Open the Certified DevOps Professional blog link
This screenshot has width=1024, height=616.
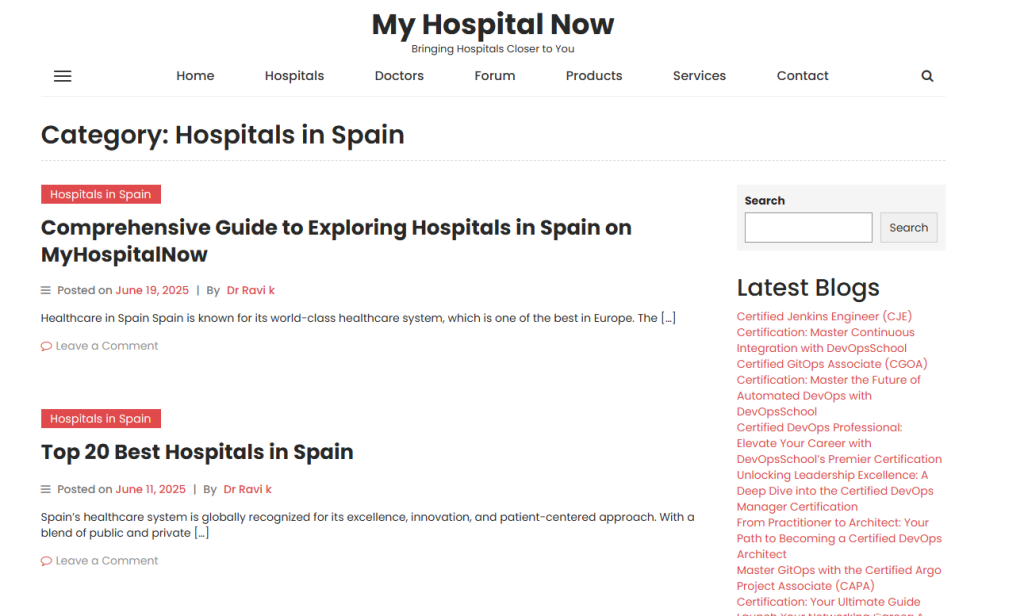tap(839, 444)
